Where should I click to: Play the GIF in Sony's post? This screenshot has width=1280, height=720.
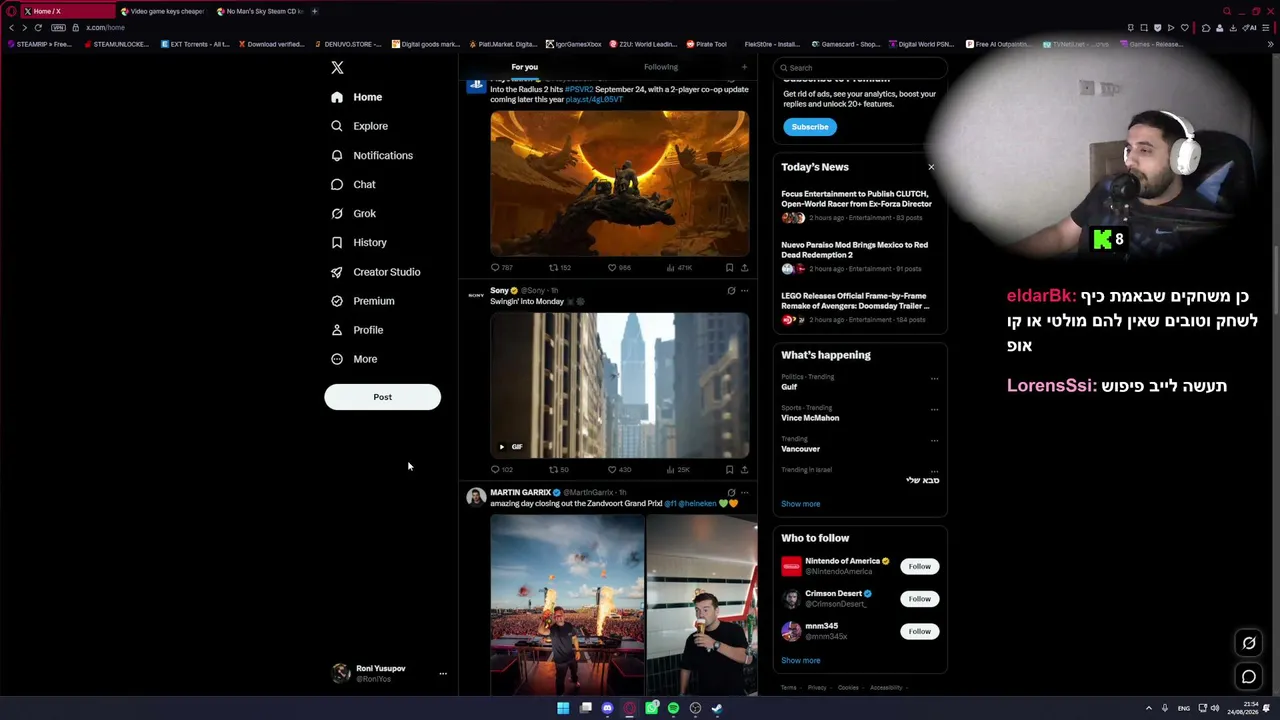502,447
